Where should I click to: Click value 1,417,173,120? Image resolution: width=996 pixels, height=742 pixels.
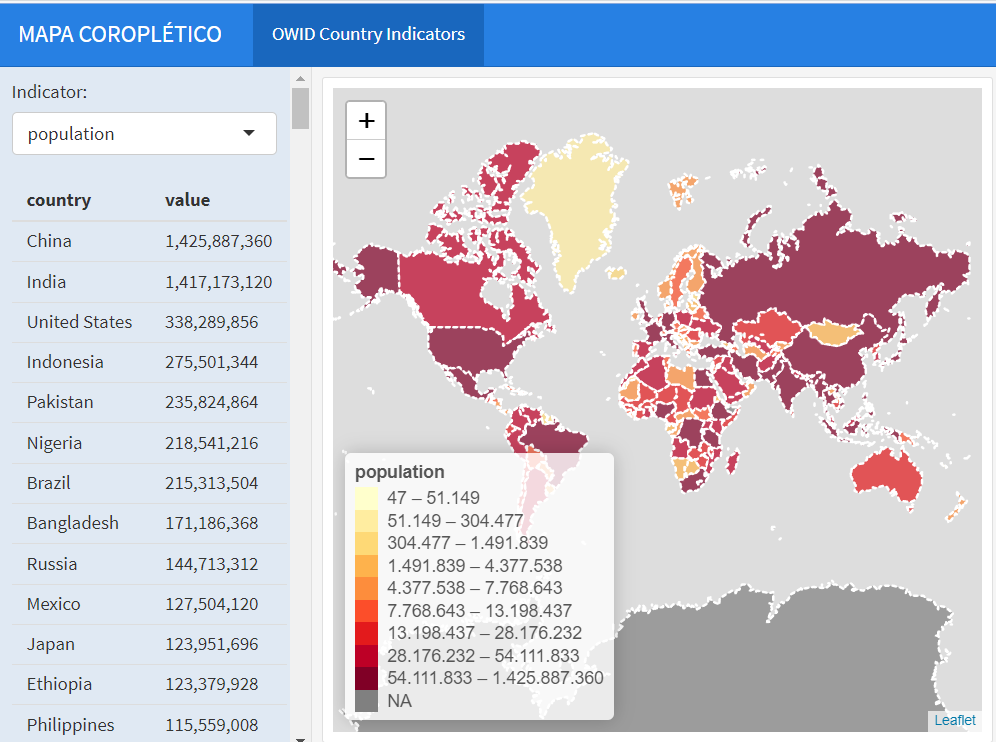click(219, 282)
